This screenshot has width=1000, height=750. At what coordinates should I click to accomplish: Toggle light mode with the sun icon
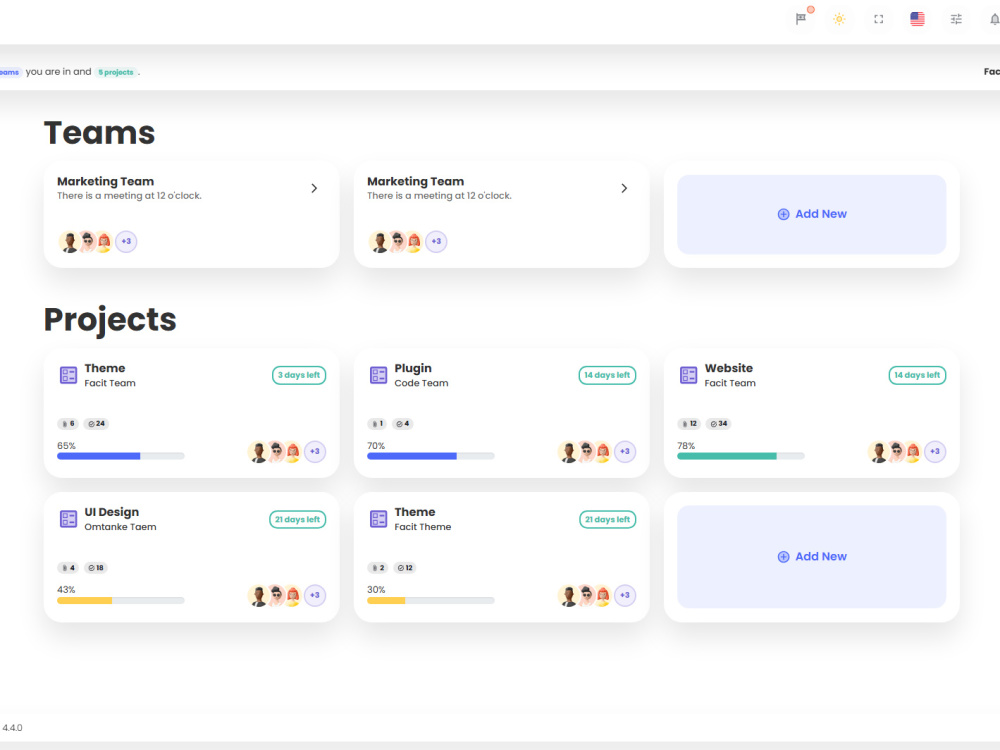pyautogui.click(x=839, y=19)
